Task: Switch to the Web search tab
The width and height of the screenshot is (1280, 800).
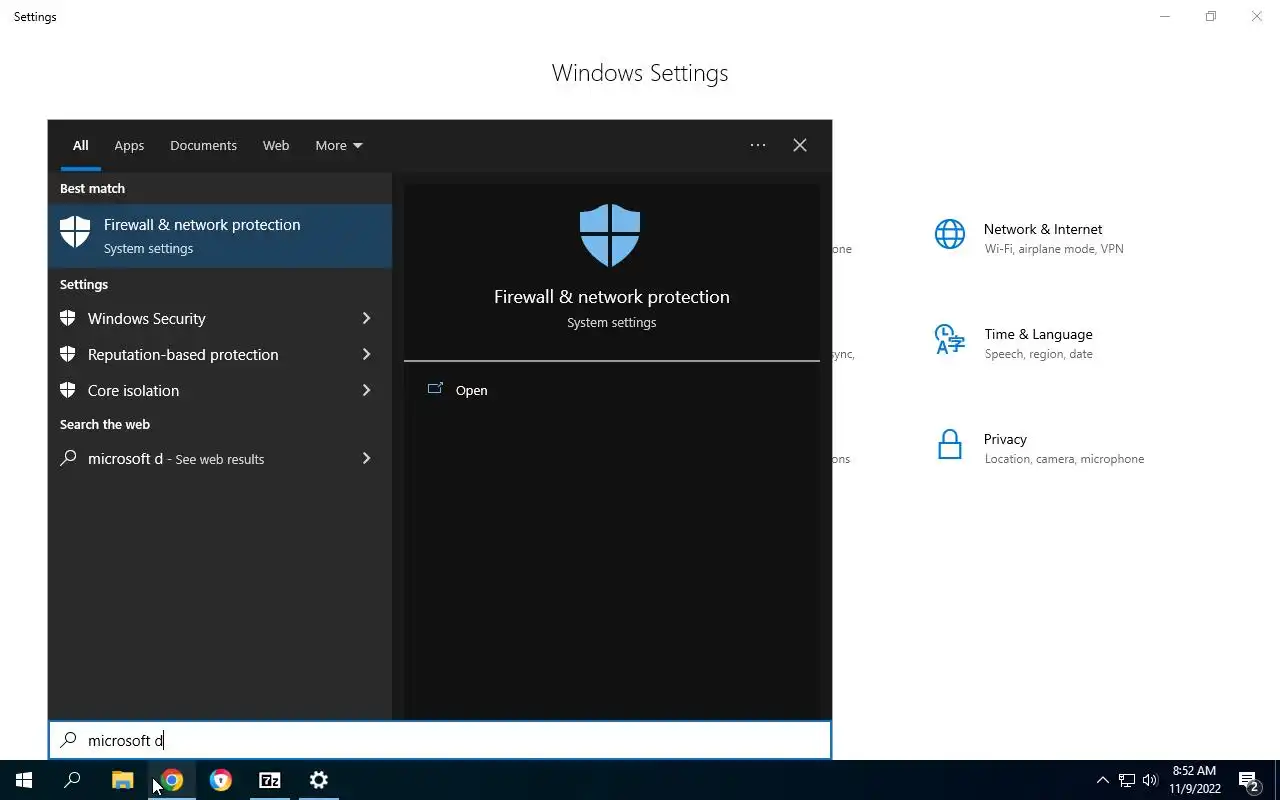Action: coord(276,145)
